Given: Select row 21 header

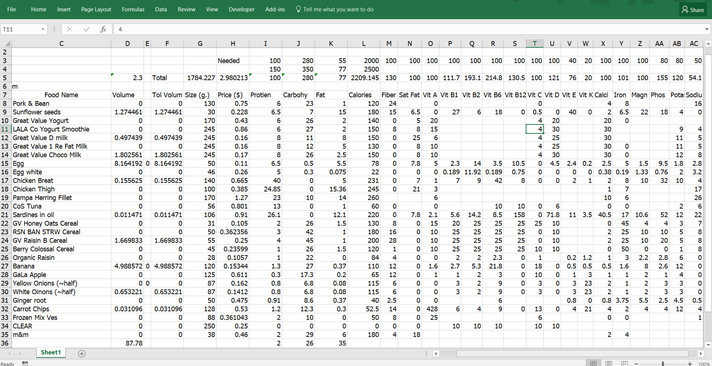Looking at the screenshot, I should [5, 215].
